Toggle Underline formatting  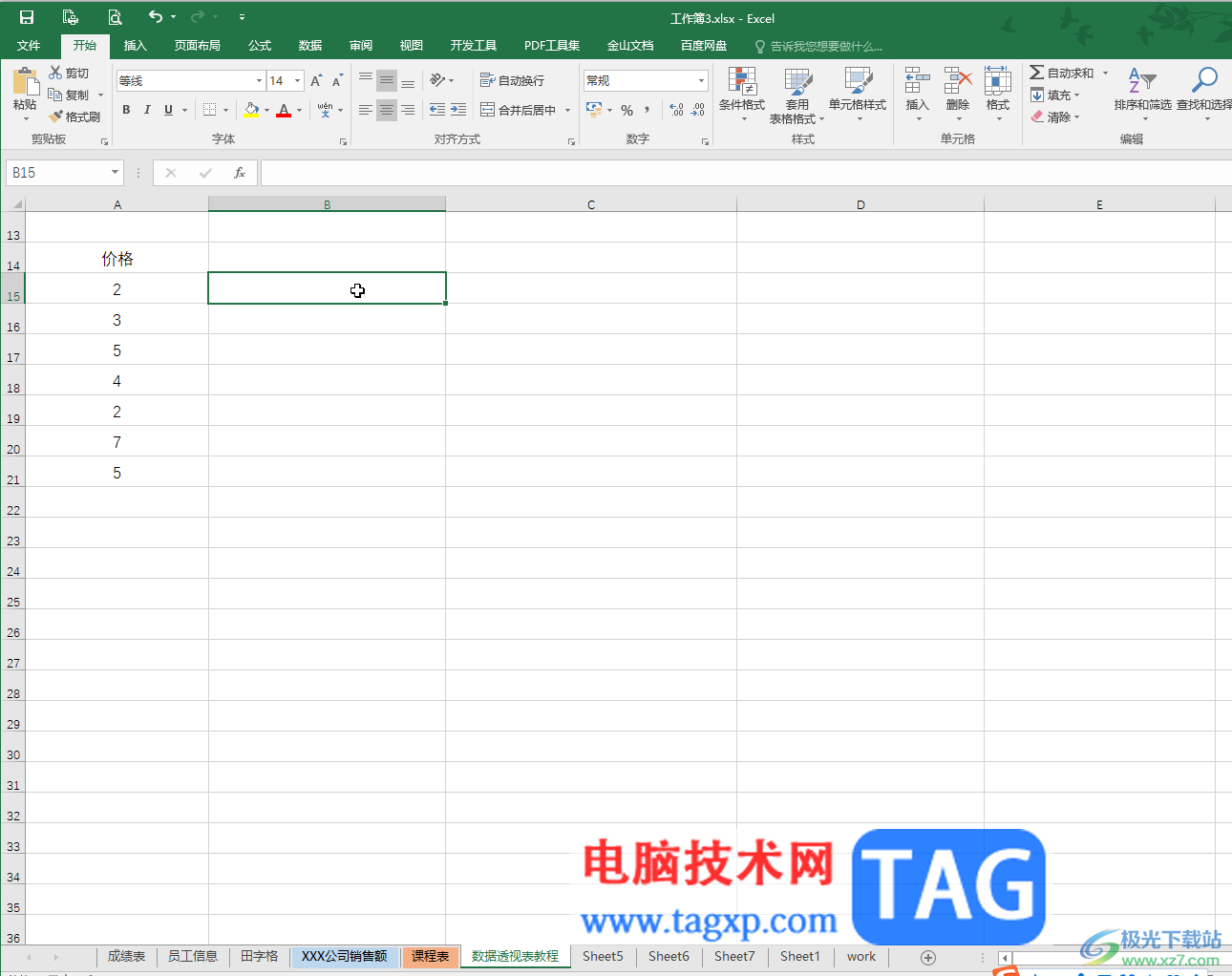(x=168, y=110)
